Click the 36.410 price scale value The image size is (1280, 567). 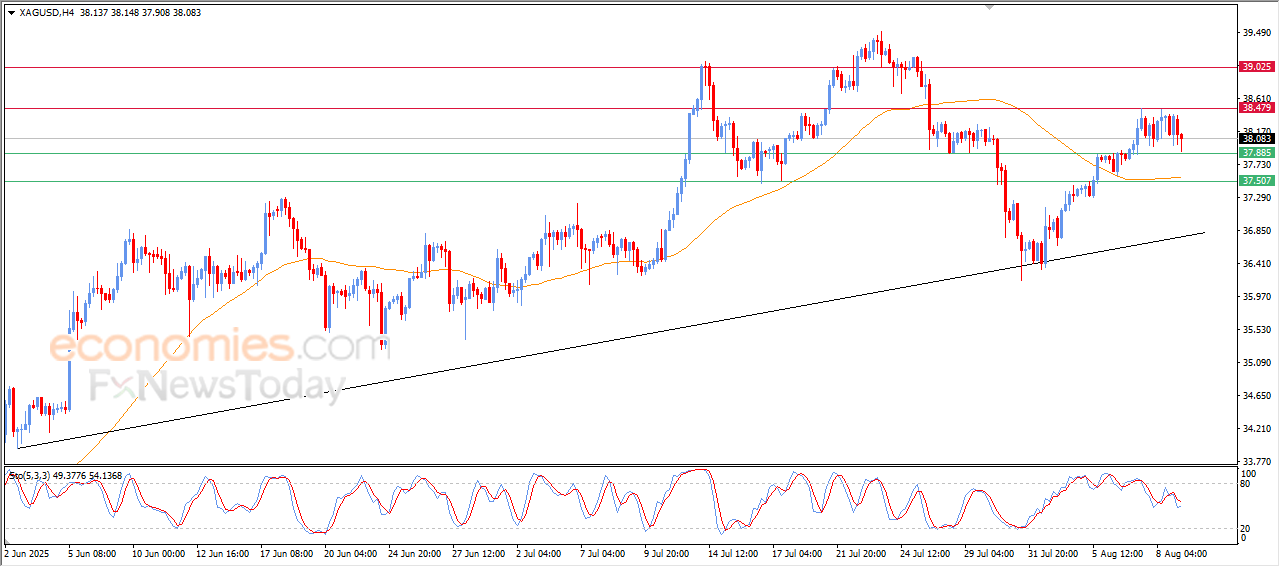click(1257, 264)
